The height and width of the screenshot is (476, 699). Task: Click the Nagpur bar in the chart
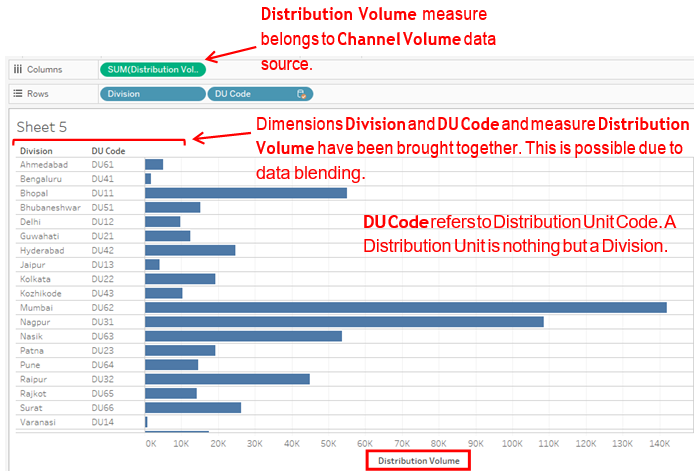pyautogui.click(x=344, y=322)
